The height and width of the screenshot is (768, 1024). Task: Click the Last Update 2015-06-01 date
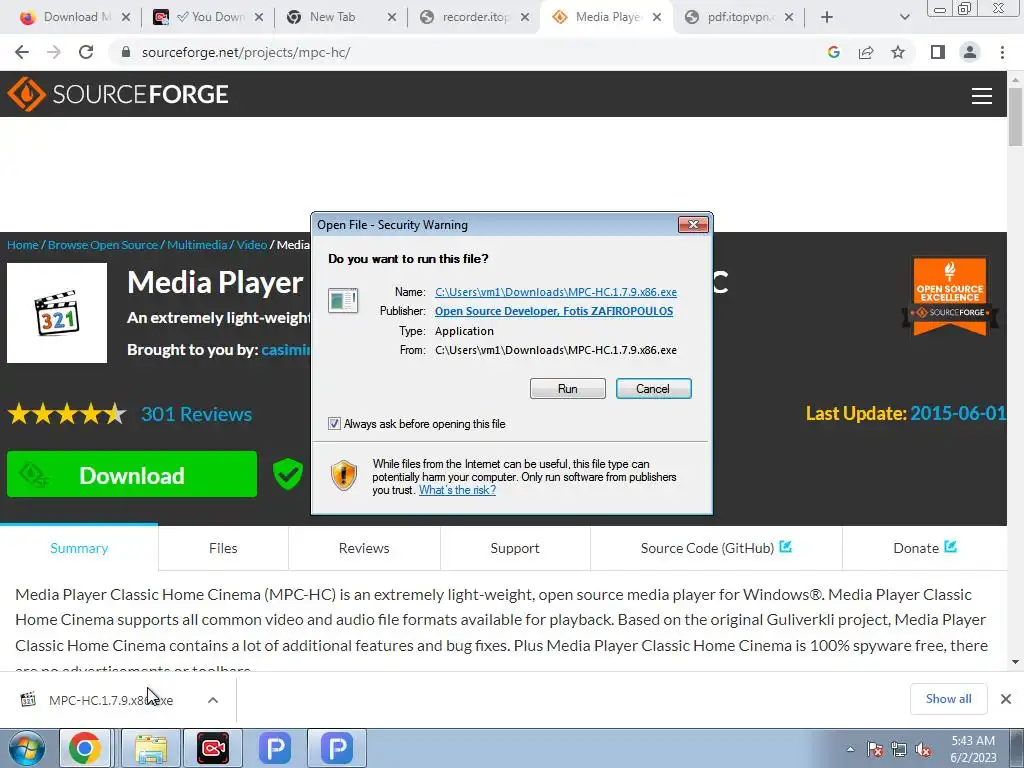point(957,413)
